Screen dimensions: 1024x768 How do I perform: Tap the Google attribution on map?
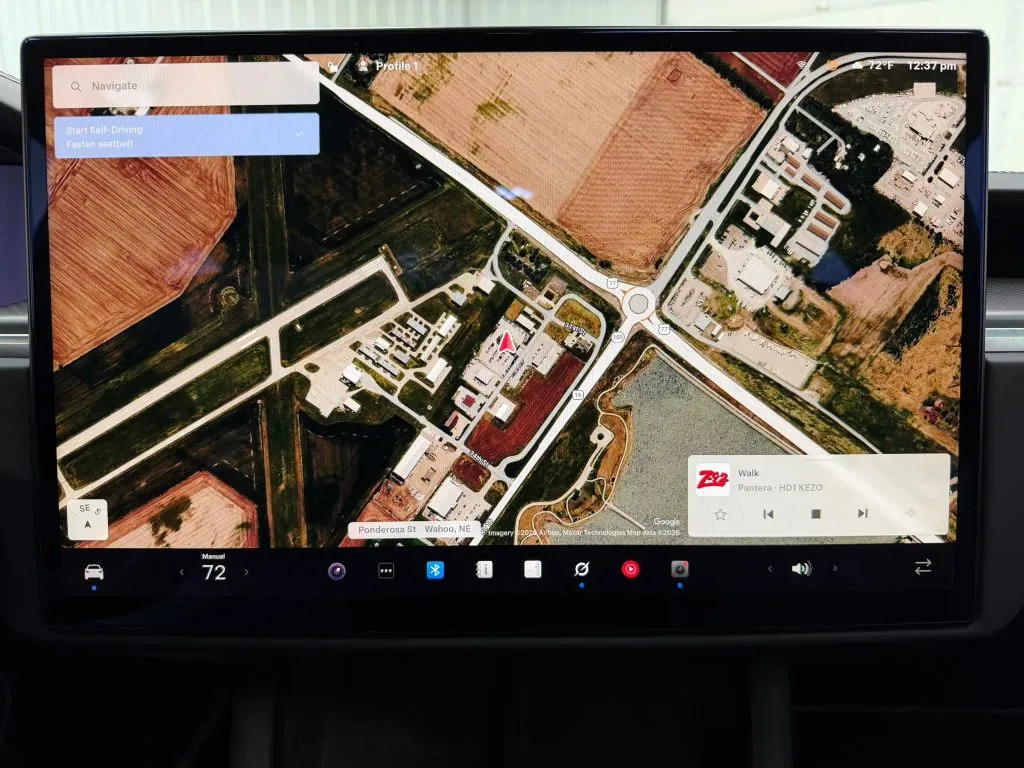tap(667, 521)
